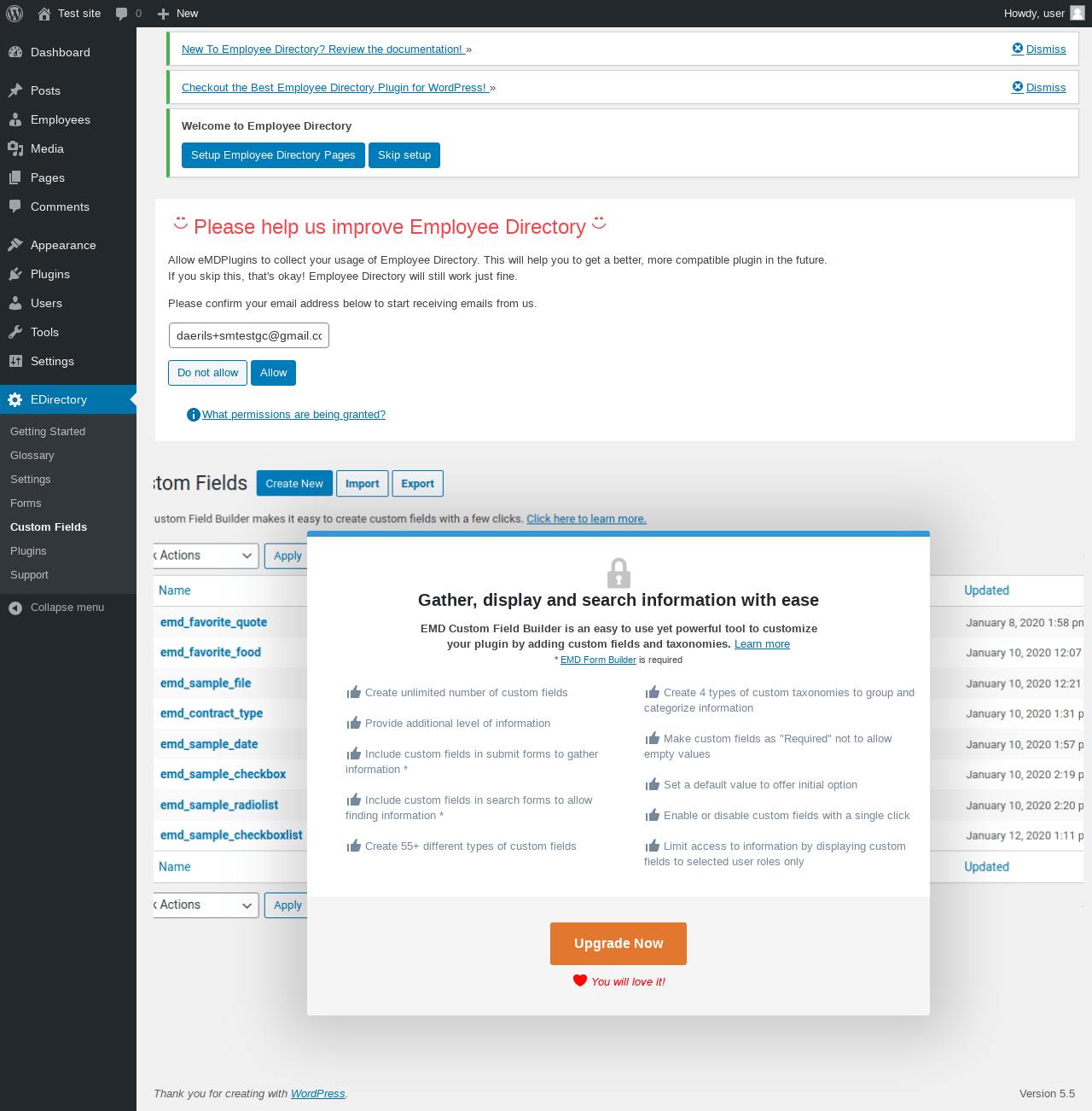
Task: Click the Tools wrench icon
Action: point(15,332)
